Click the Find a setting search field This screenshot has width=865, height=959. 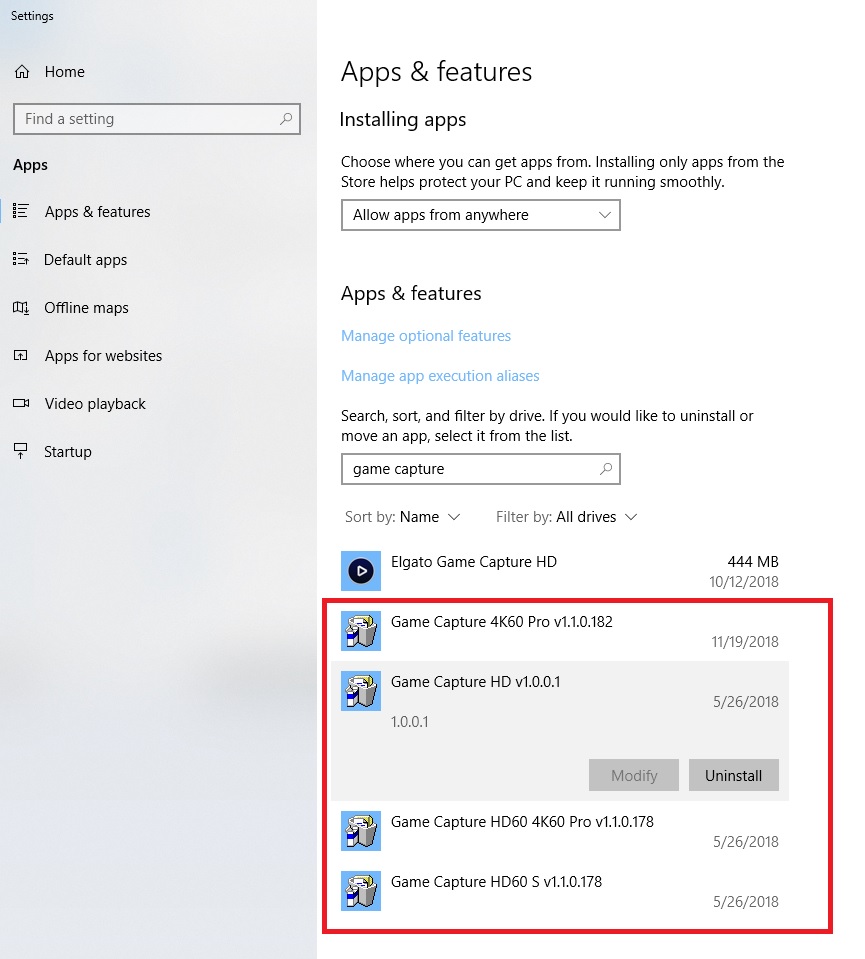pos(145,119)
